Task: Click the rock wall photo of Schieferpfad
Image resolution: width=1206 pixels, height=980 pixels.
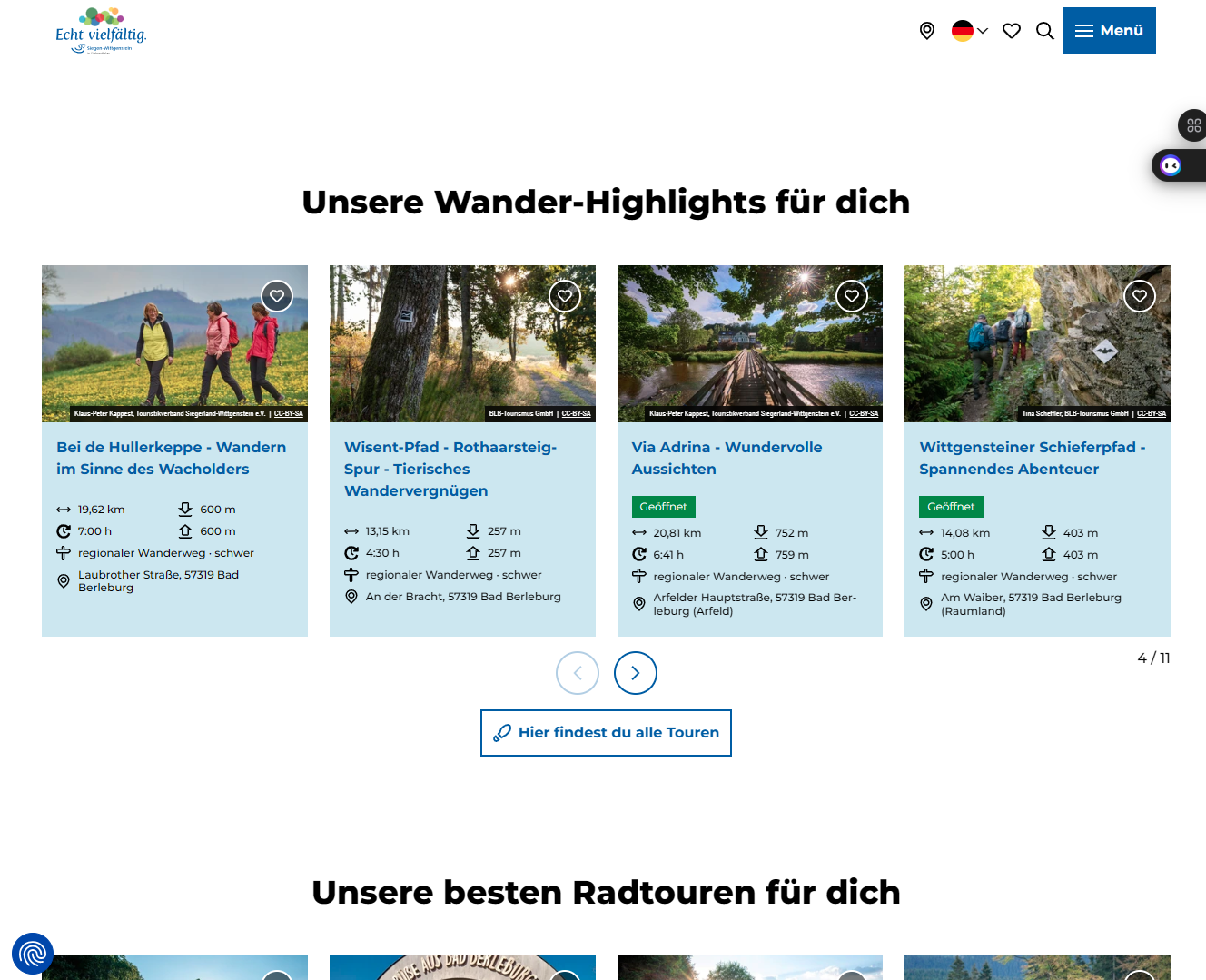Action: [1037, 343]
